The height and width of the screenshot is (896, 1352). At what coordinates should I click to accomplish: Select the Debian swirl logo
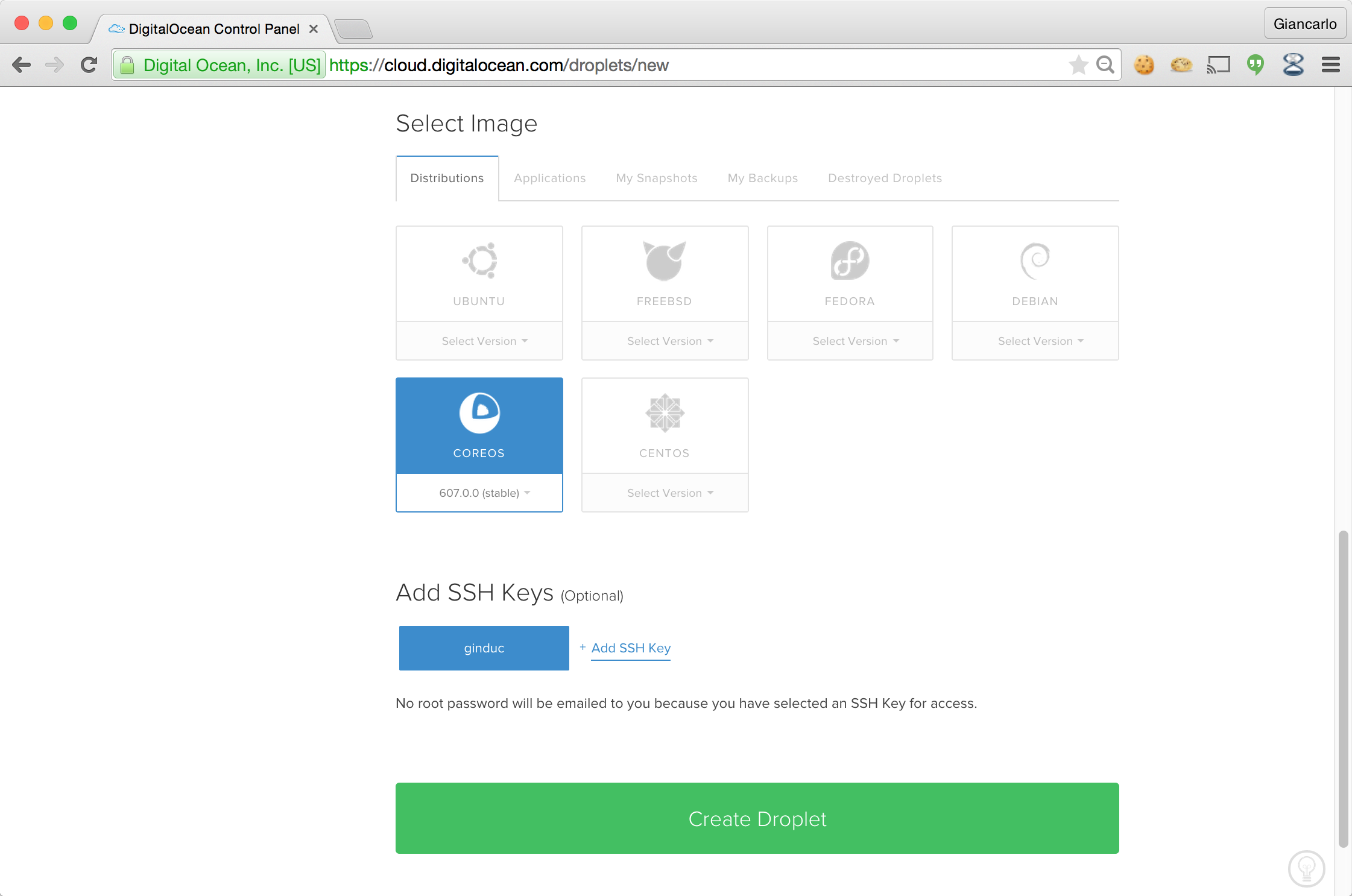coord(1035,260)
